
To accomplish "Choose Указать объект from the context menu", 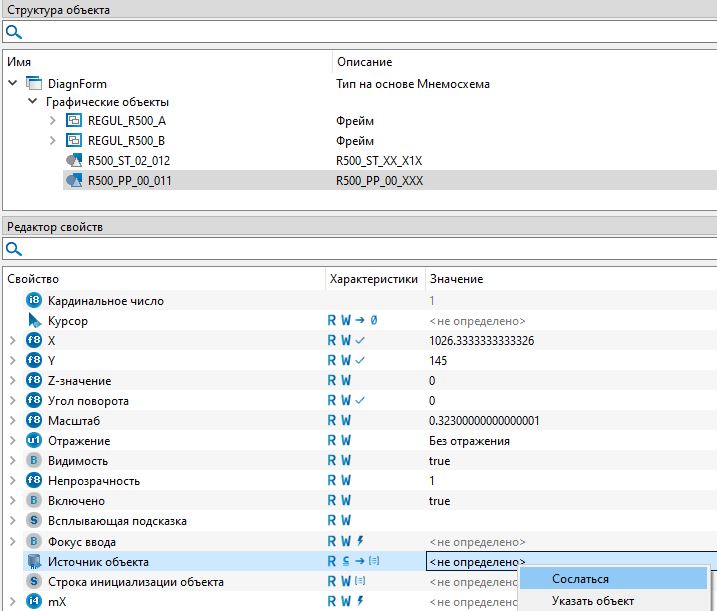I will tap(593, 601).
